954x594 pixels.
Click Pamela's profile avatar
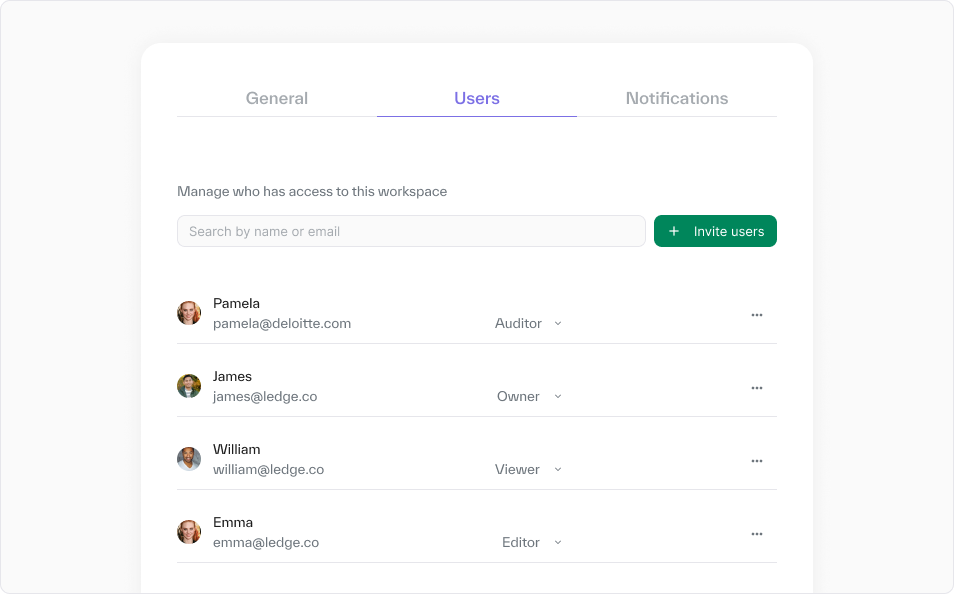coord(189,313)
